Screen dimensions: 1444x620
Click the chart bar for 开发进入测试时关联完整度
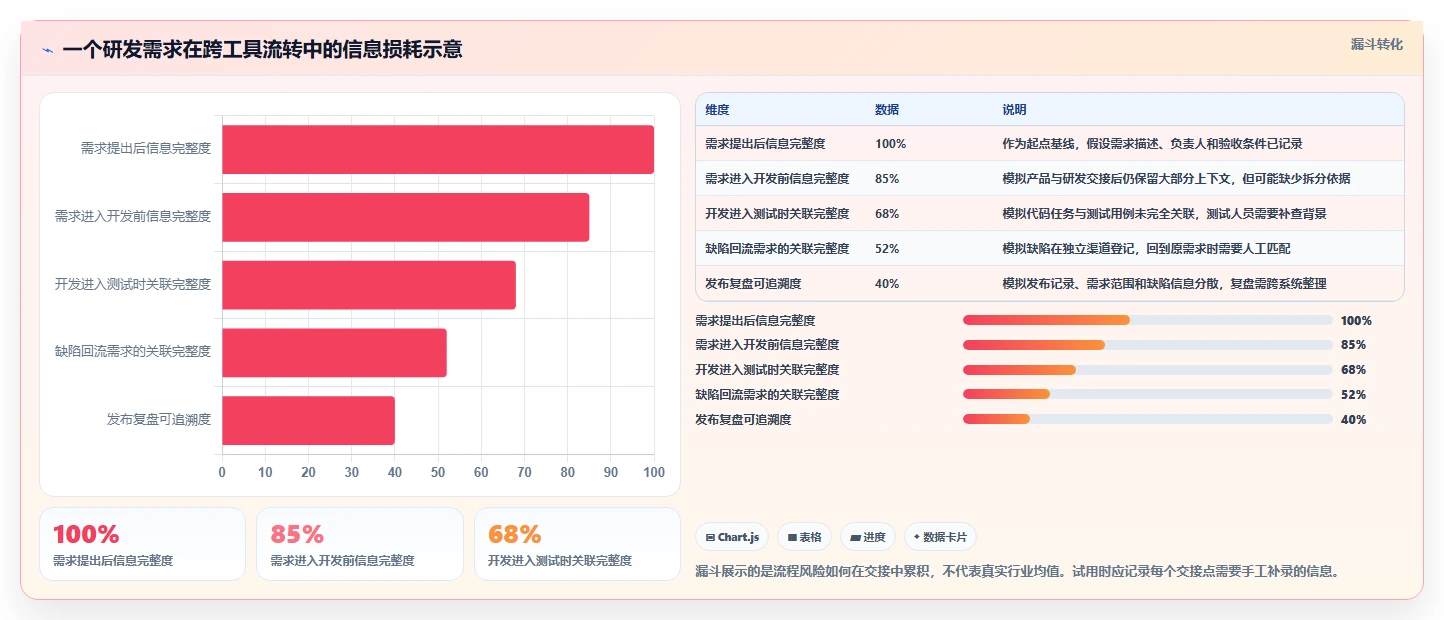[x=369, y=285]
